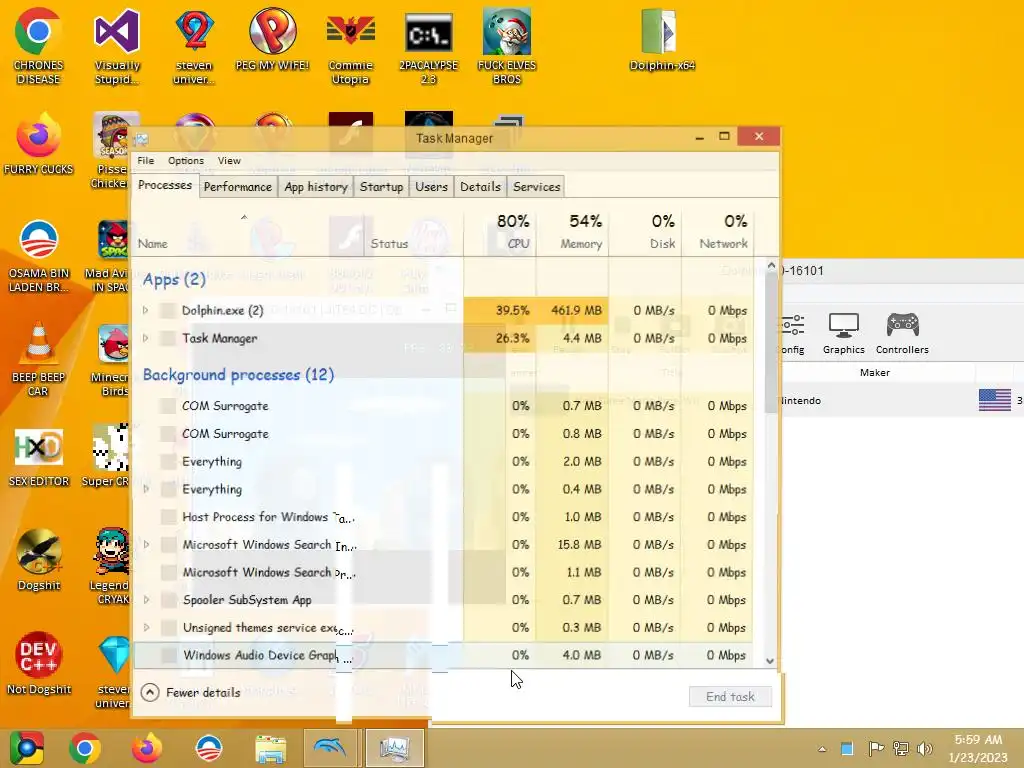Open the clock showing 5:59 AM
This screenshot has height=768, width=1024.
(978, 748)
